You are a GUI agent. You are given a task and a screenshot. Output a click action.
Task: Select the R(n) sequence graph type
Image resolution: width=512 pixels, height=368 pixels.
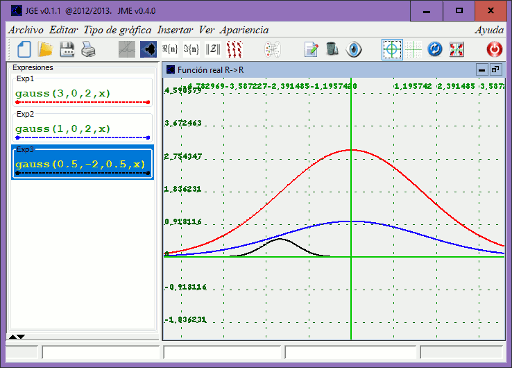[170, 50]
